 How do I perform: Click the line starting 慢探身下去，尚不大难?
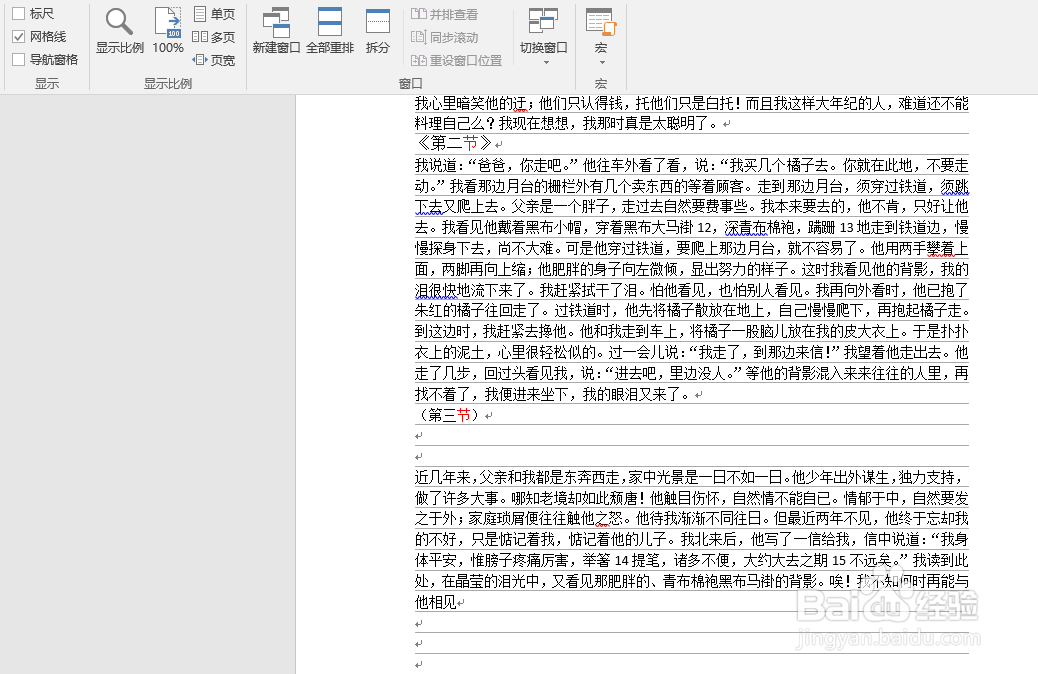(692, 248)
